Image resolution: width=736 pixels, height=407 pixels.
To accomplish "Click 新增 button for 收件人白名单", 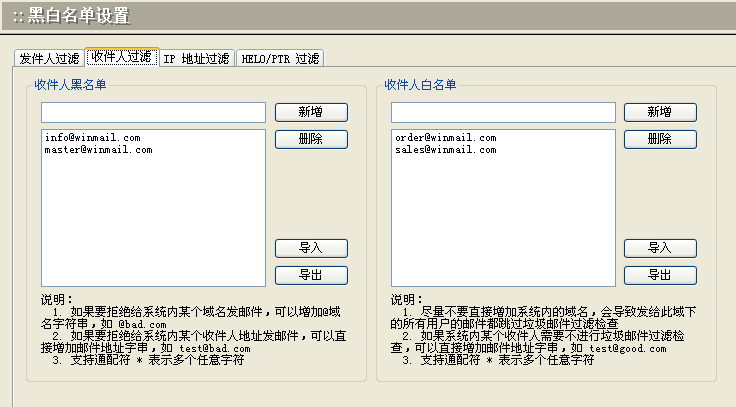I will pyautogui.click(x=660, y=112).
